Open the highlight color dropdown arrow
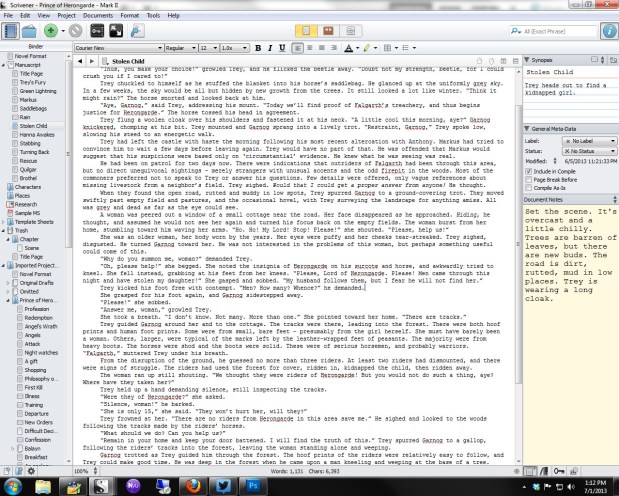 tap(375, 48)
